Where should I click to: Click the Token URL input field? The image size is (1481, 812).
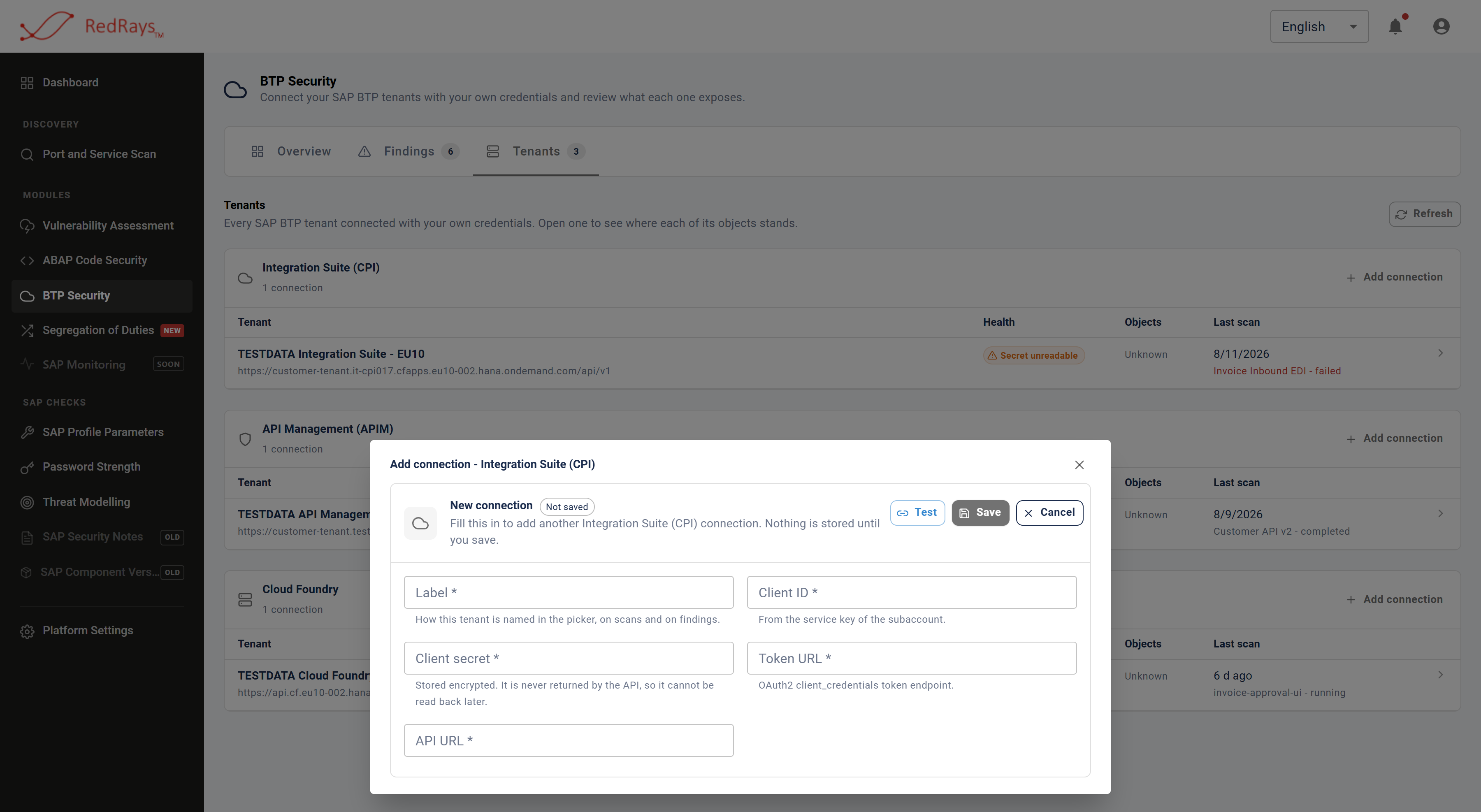911,659
